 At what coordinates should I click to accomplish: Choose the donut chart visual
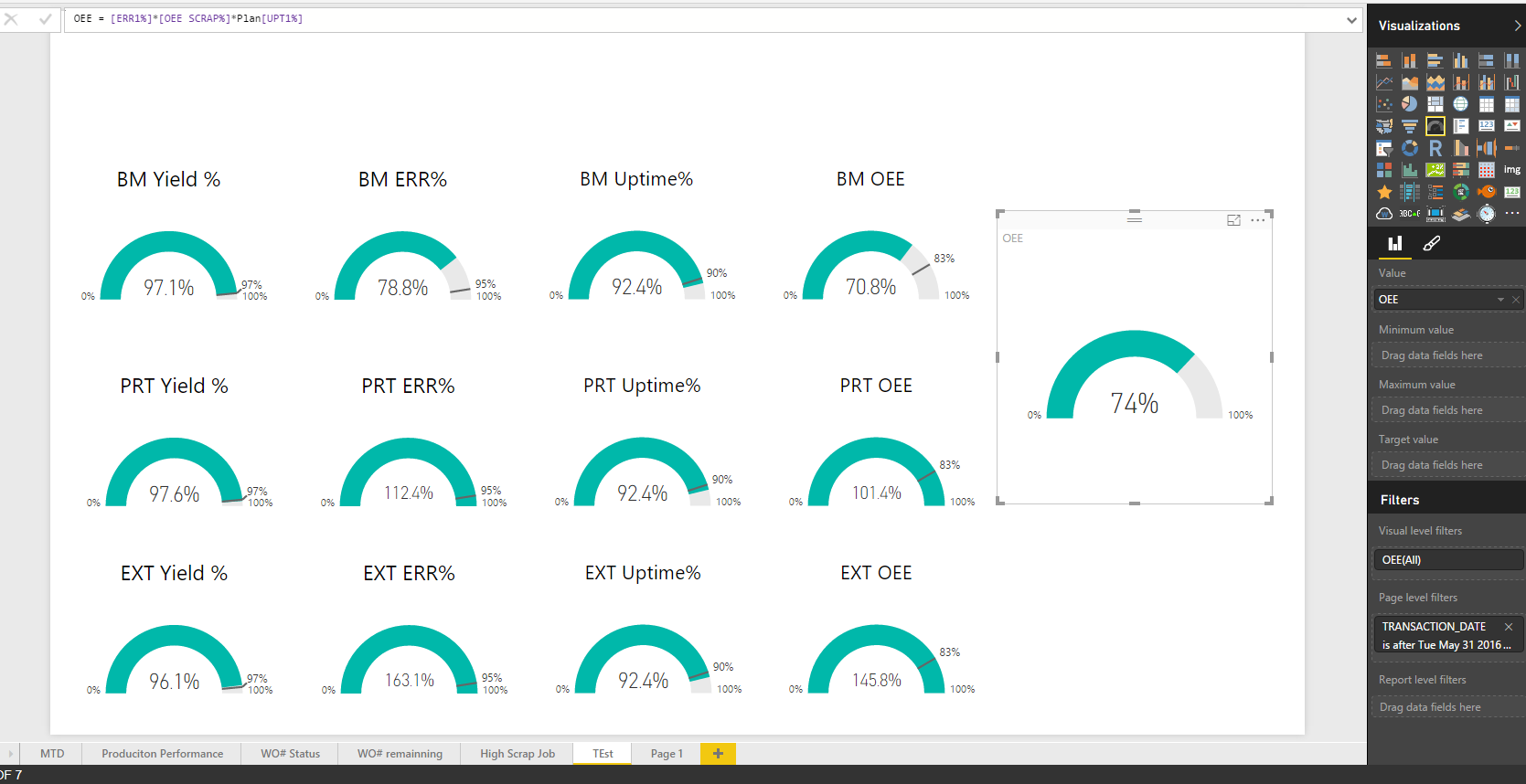(x=1410, y=148)
